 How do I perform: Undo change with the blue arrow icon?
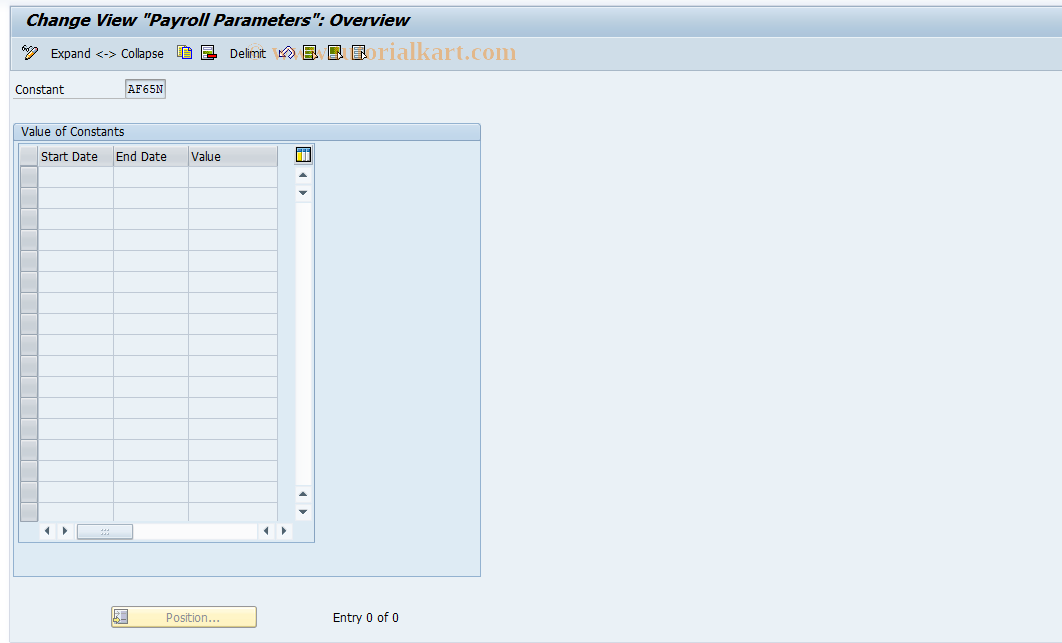pos(286,53)
